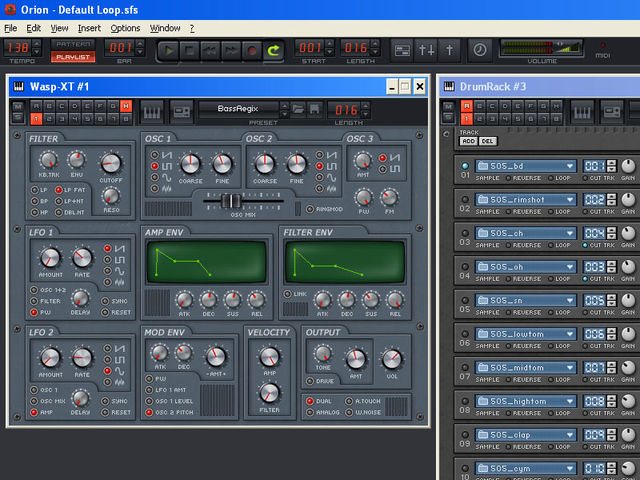Viewport: 640px width, 480px height.
Task: Select pattern A in DrumRack
Action: tap(467, 106)
